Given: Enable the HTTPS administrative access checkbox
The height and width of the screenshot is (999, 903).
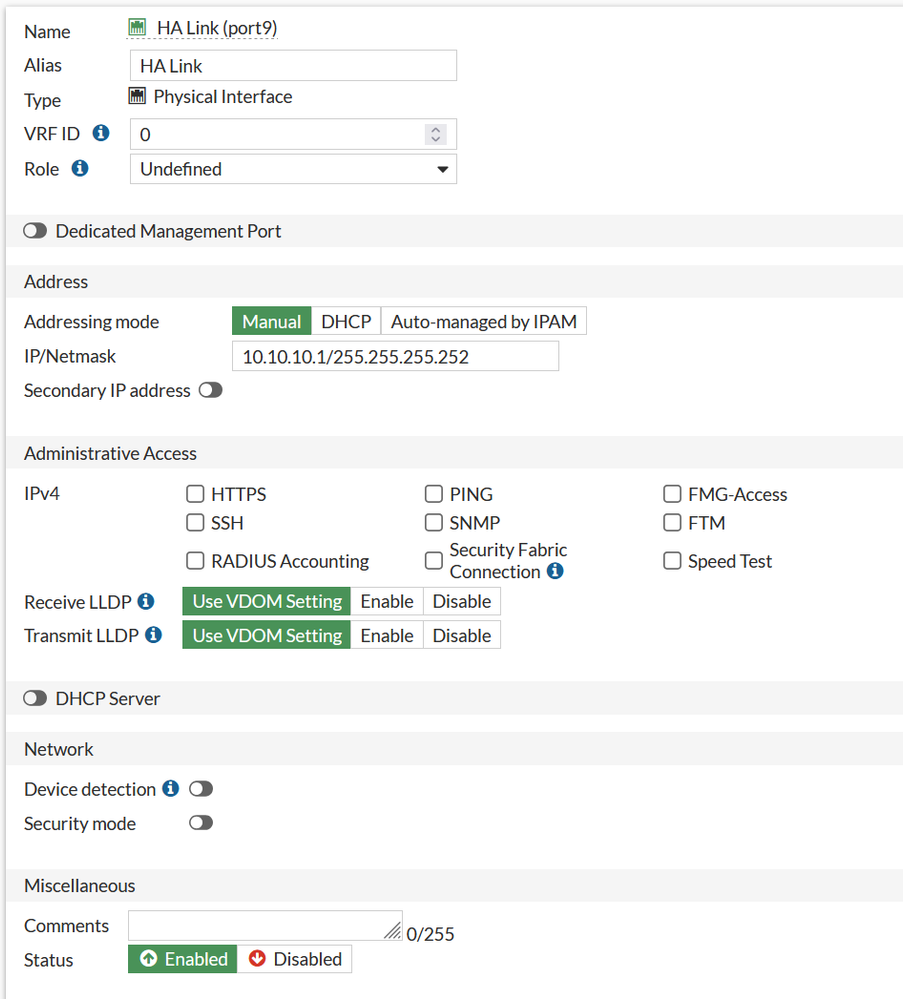Looking at the screenshot, I should coord(196,494).
